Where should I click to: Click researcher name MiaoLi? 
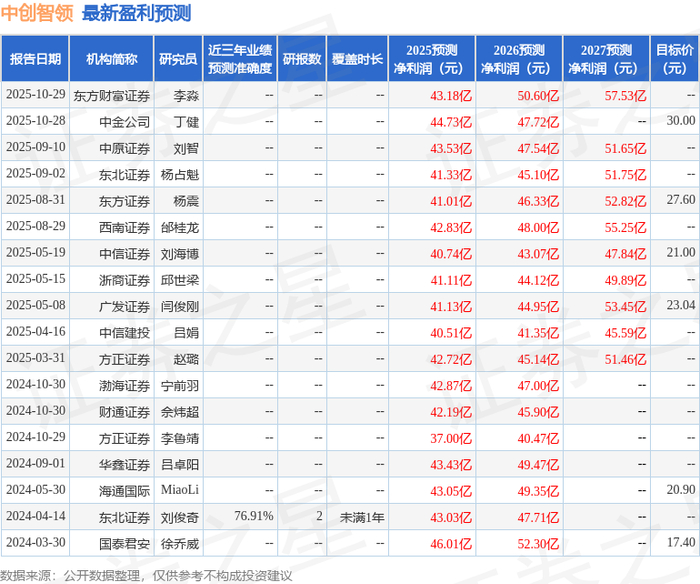coord(180,489)
